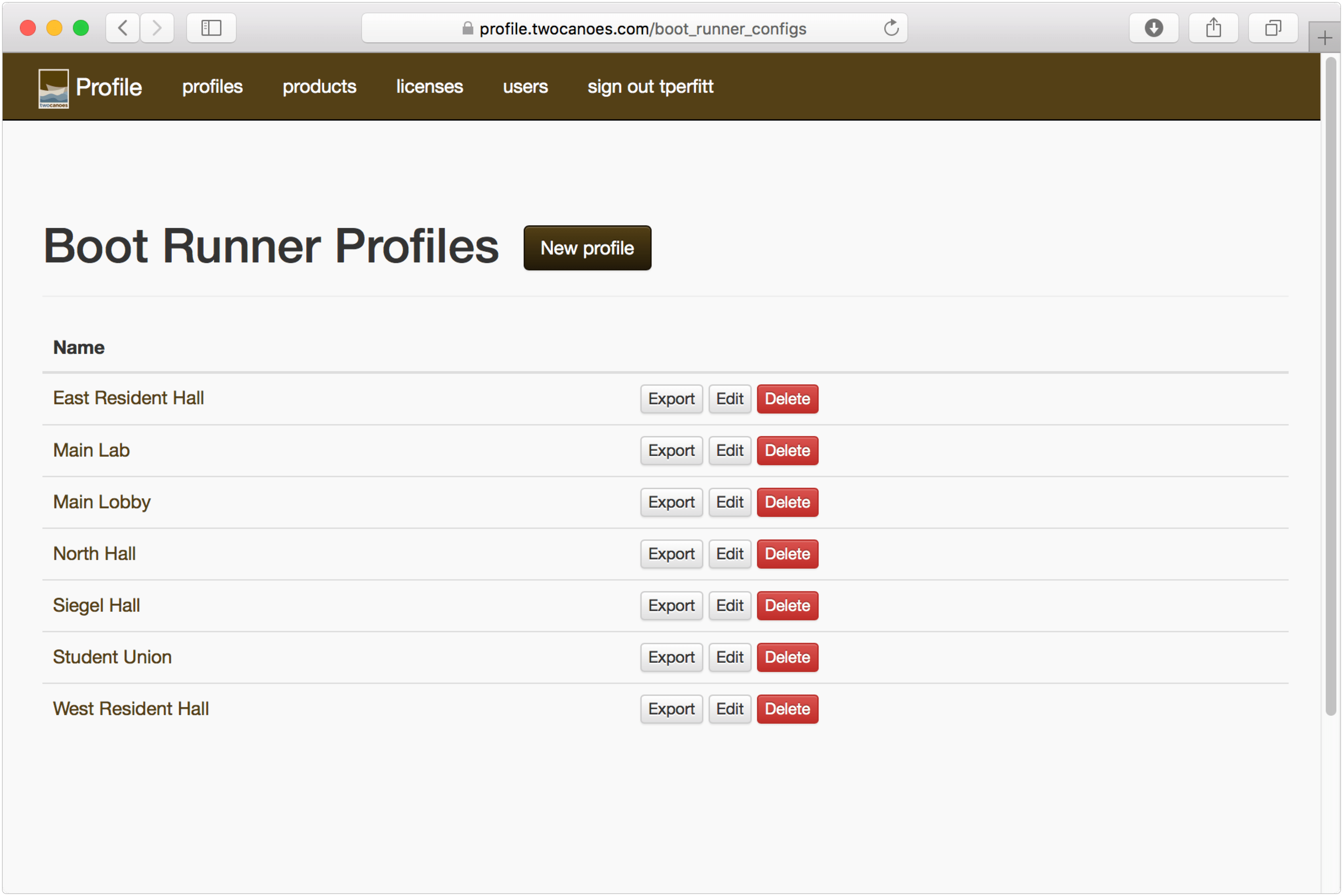
Task: Go to the licenses page
Action: pyautogui.click(x=429, y=87)
